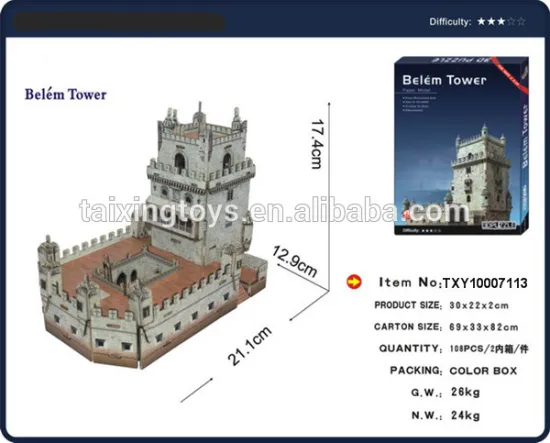
Task: Click the 'PRODUCT SIZE:' label
Action: click(408, 305)
